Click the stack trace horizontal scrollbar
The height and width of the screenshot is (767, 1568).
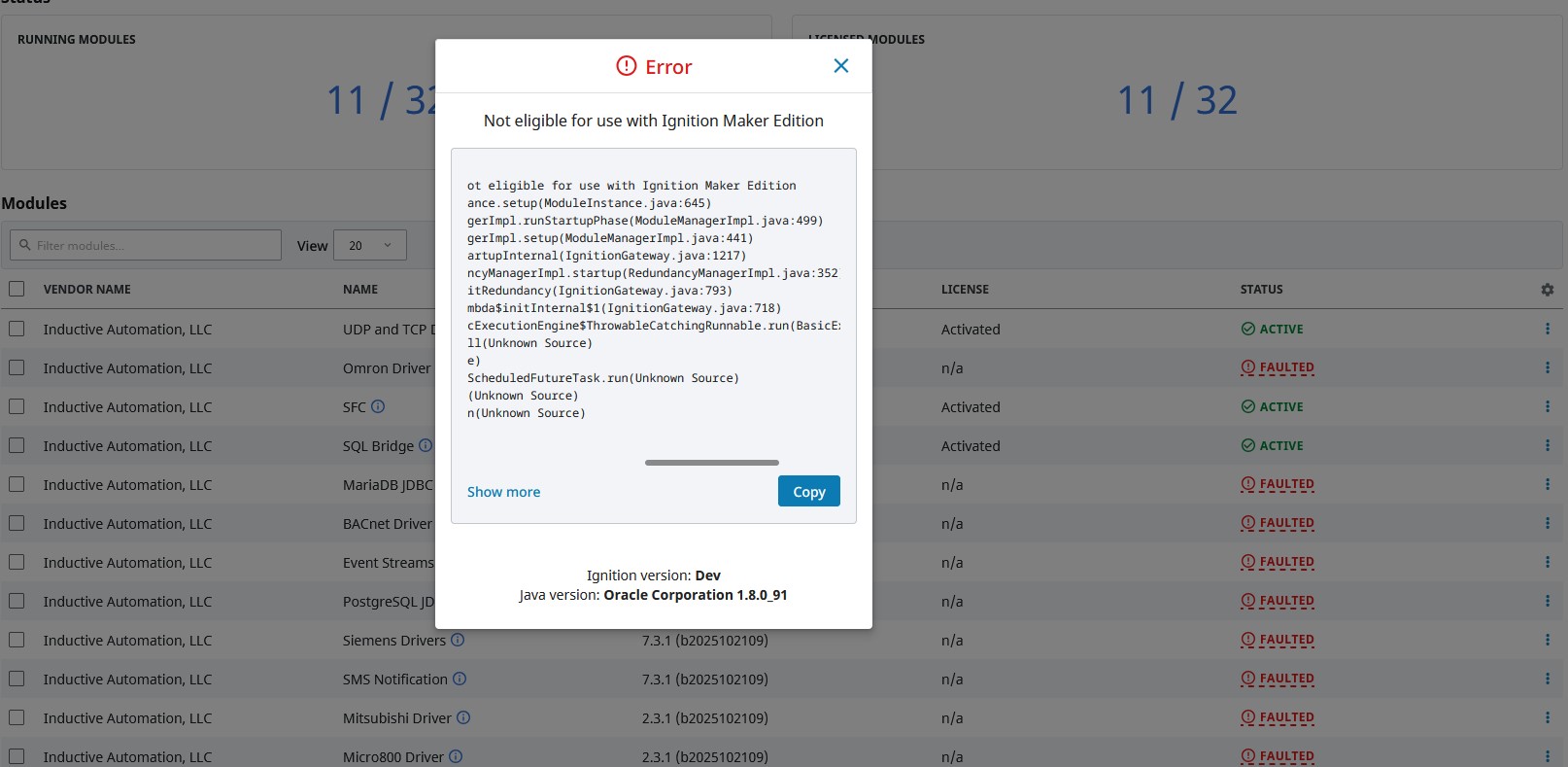click(712, 463)
